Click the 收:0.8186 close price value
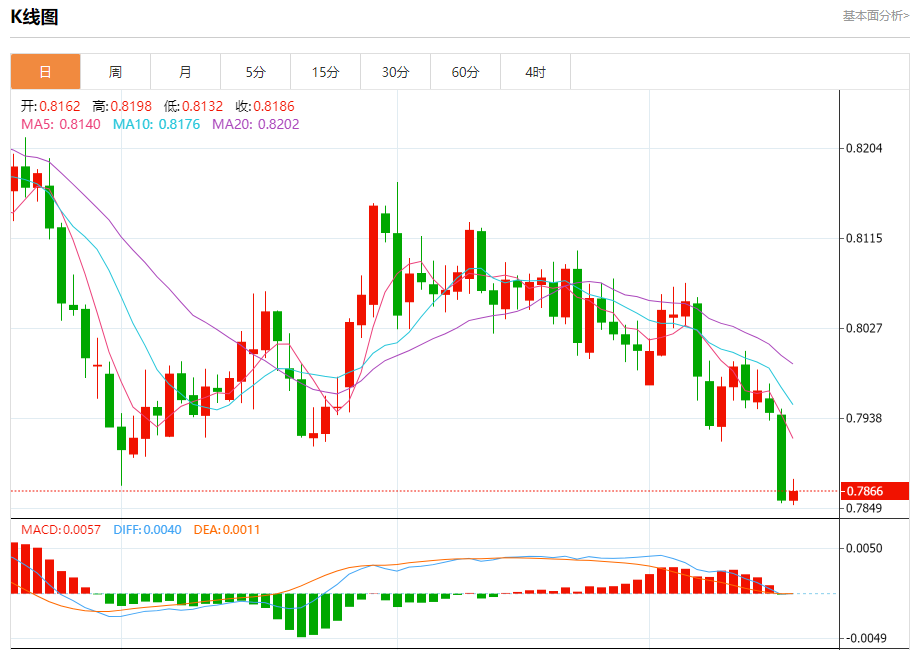Viewport: 915px width, 650px height. click(265, 106)
